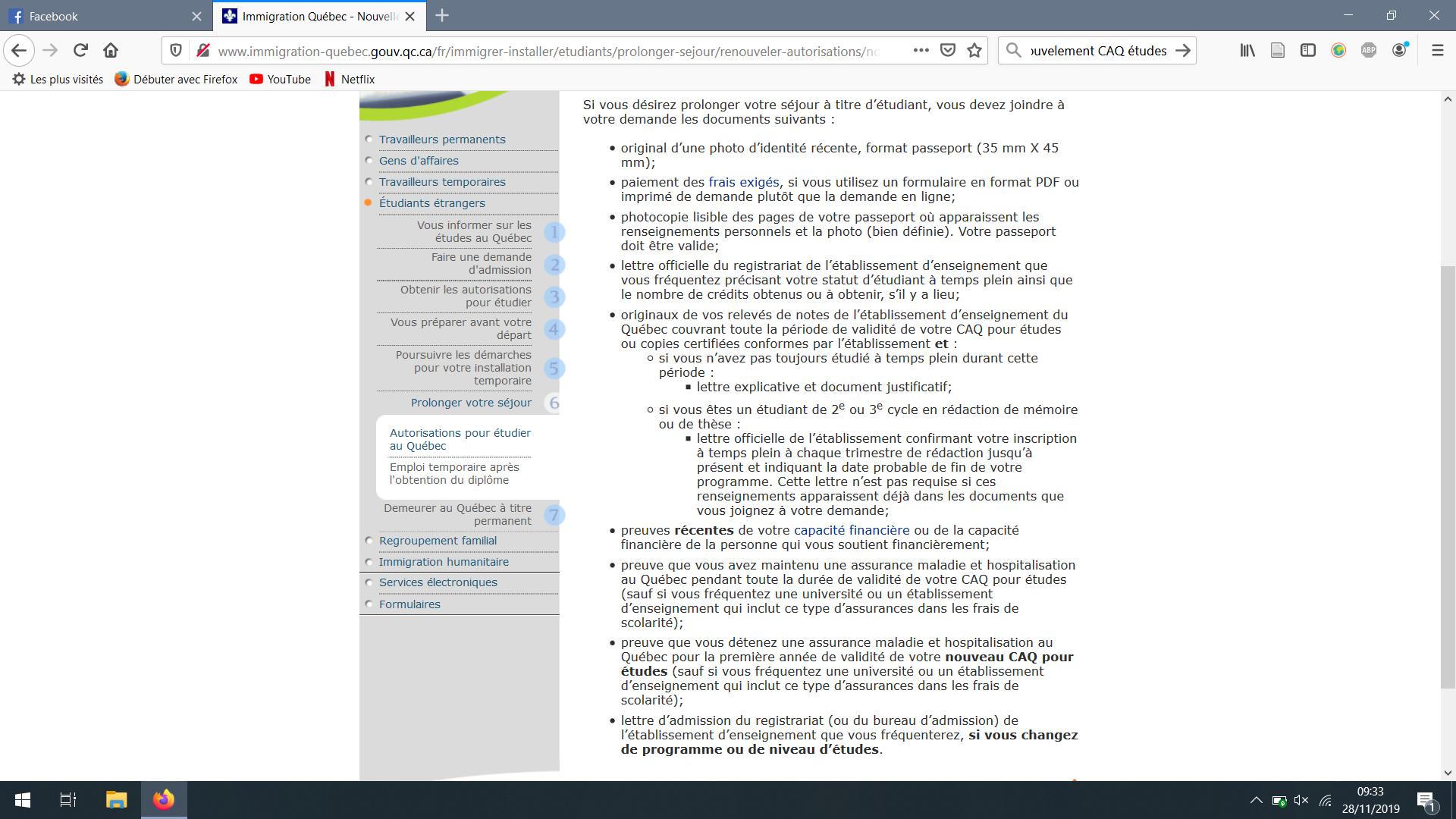This screenshot has height=819, width=1456.
Task: Open Windows Start menu
Action: pyautogui.click(x=23, y=800)
